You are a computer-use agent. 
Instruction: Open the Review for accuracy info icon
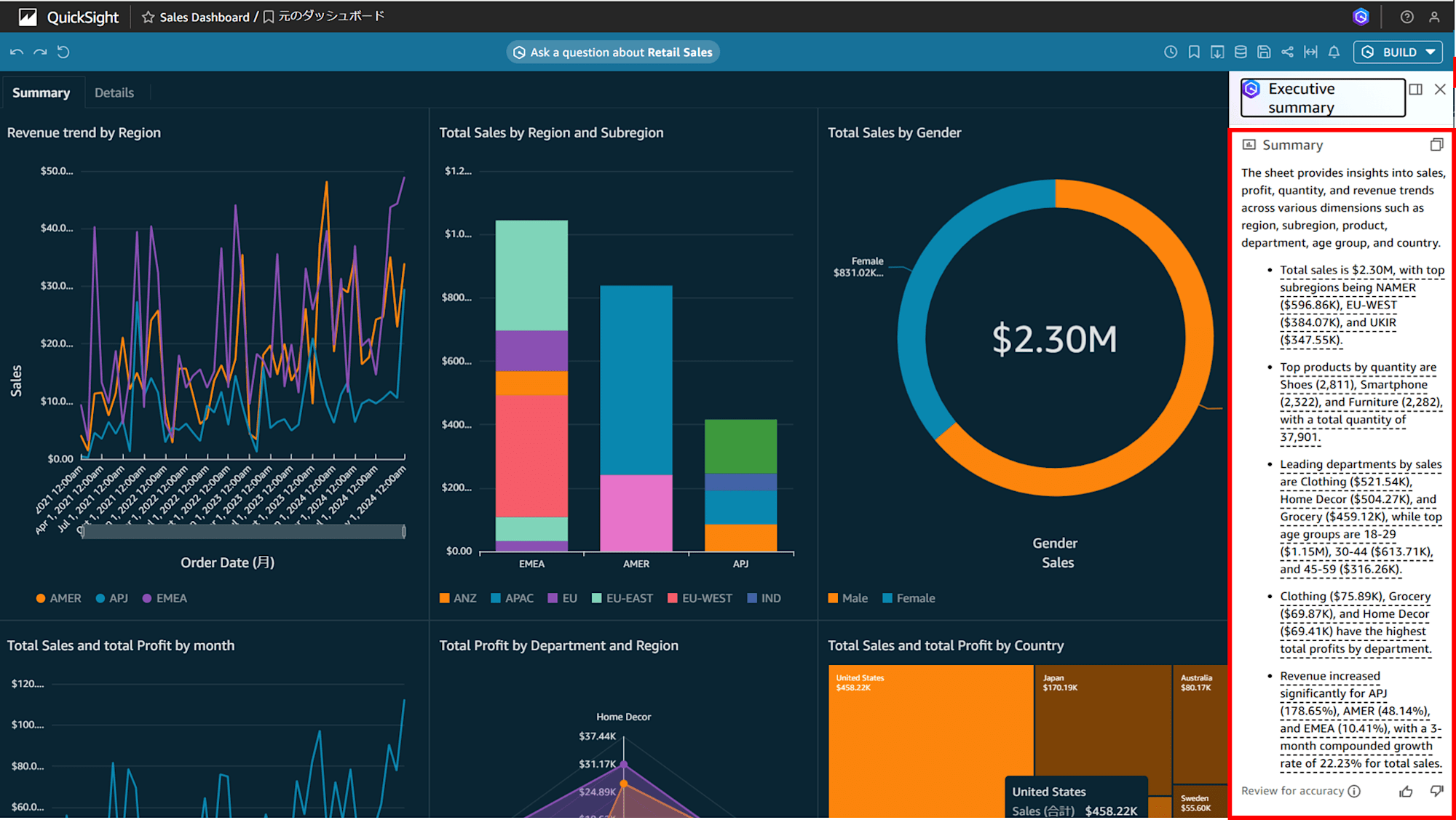(x=1354, y=791)
